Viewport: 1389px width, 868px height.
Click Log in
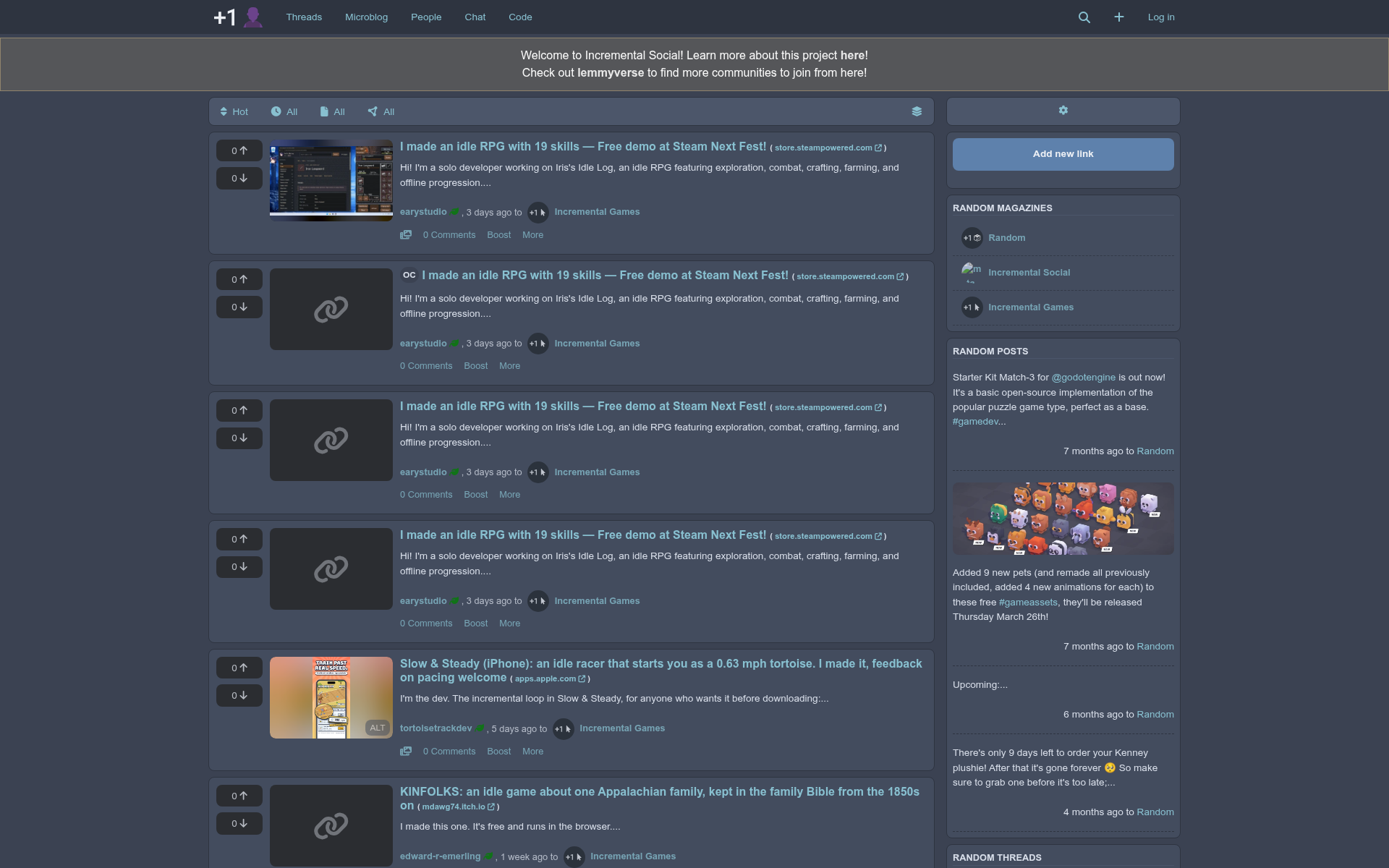1160,17
